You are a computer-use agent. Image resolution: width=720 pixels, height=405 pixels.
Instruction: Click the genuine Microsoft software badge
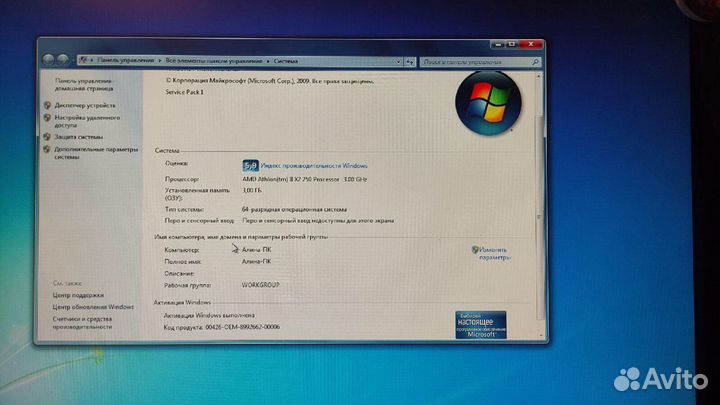481,324
